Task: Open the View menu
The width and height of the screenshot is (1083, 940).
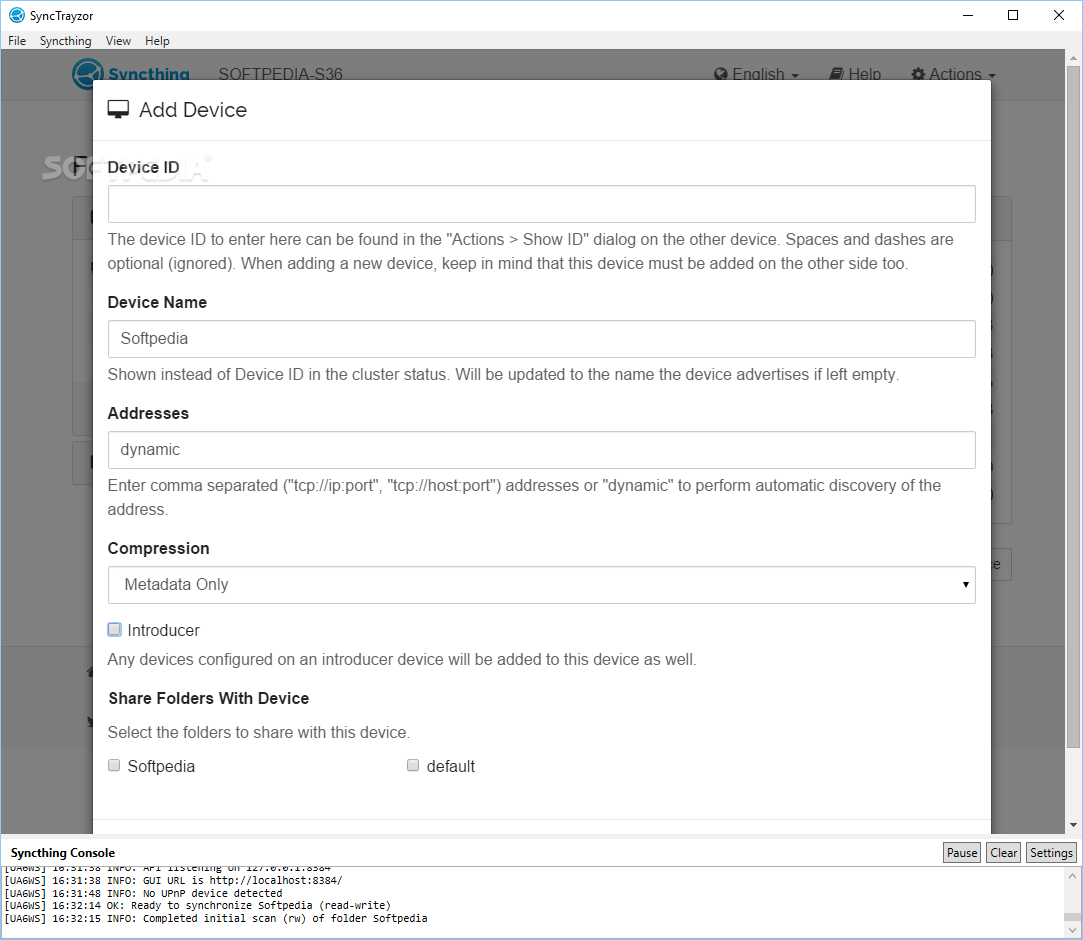Action: pos(118,41)
